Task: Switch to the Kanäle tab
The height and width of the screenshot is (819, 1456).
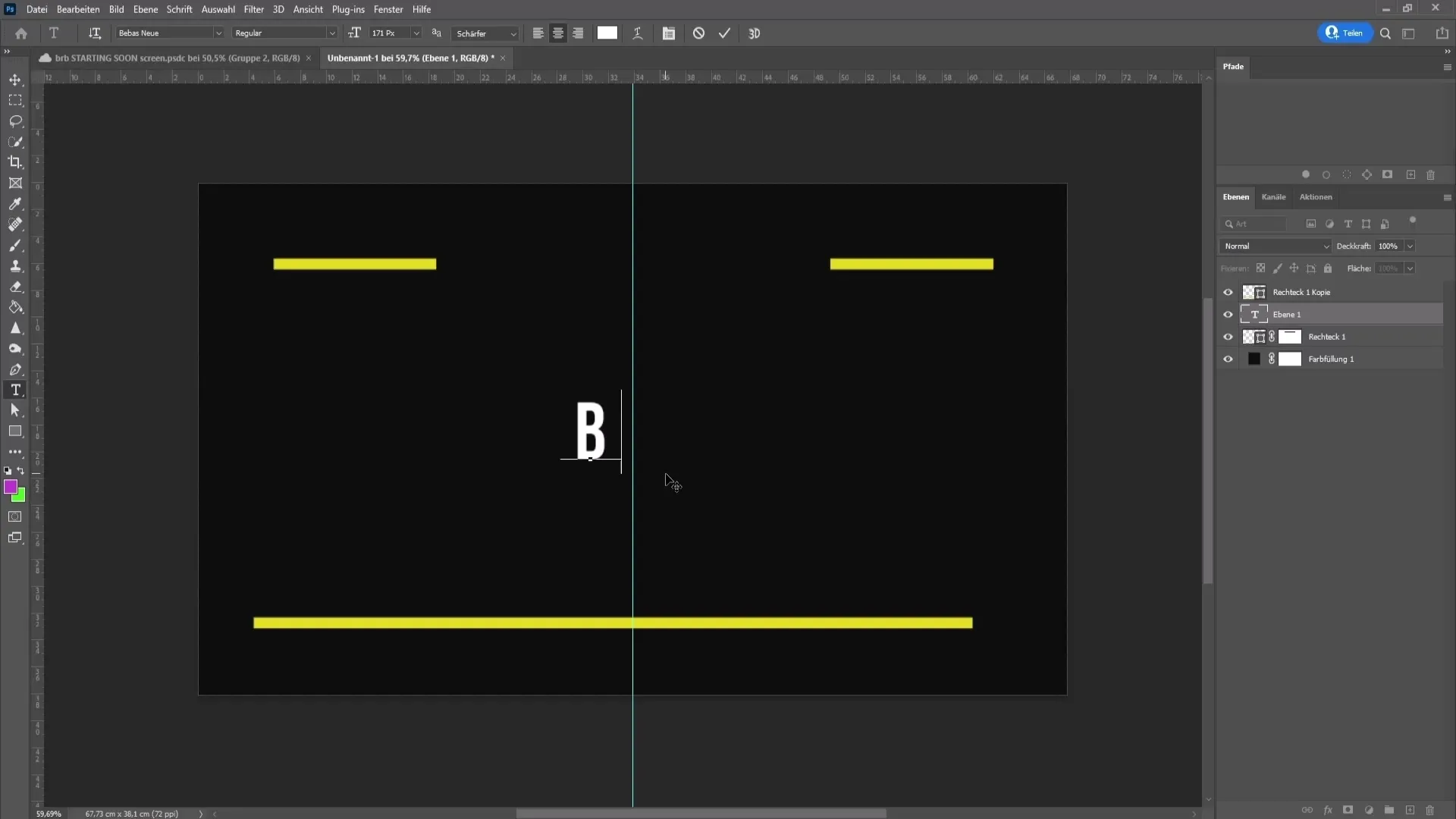Action: click(x=1275, y=197)
